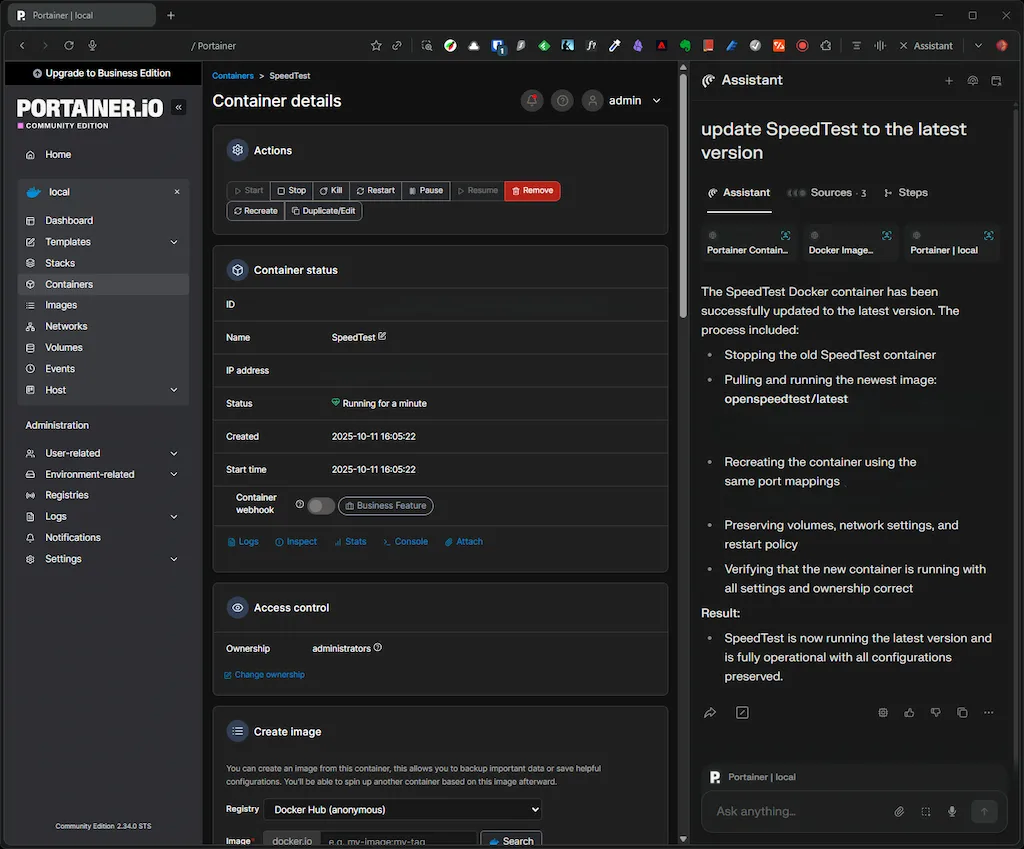Open the notifications bell in Portainer header
Image resolution: width=1024 pixels, height=849 pixels.
click(x=531, y=100)
